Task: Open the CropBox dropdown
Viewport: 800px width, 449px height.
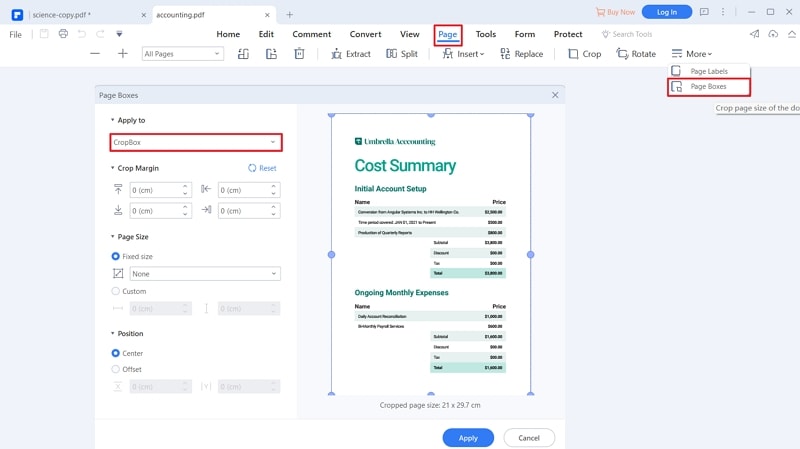Action: click(196, 142)
